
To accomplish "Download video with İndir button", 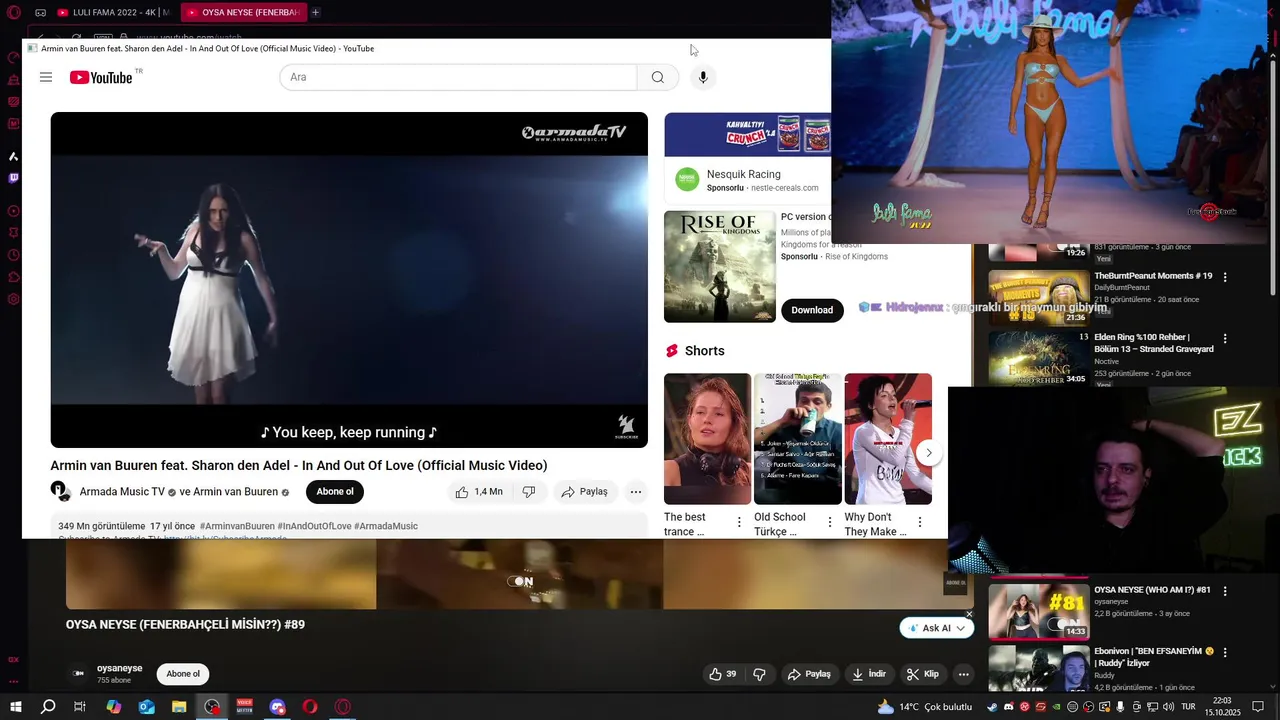I will [868, 674].
